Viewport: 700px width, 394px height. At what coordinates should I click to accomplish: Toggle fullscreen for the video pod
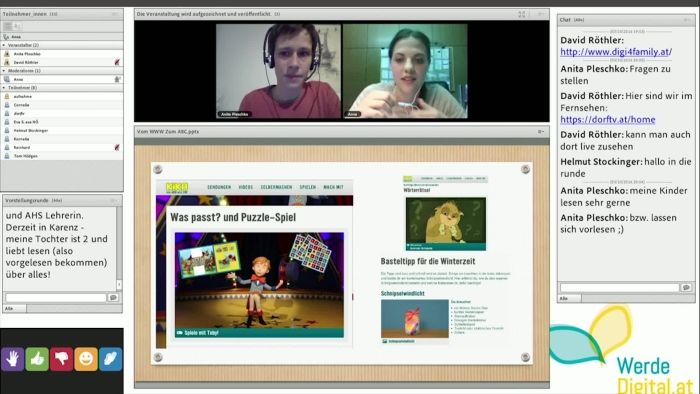coord(521,14)
